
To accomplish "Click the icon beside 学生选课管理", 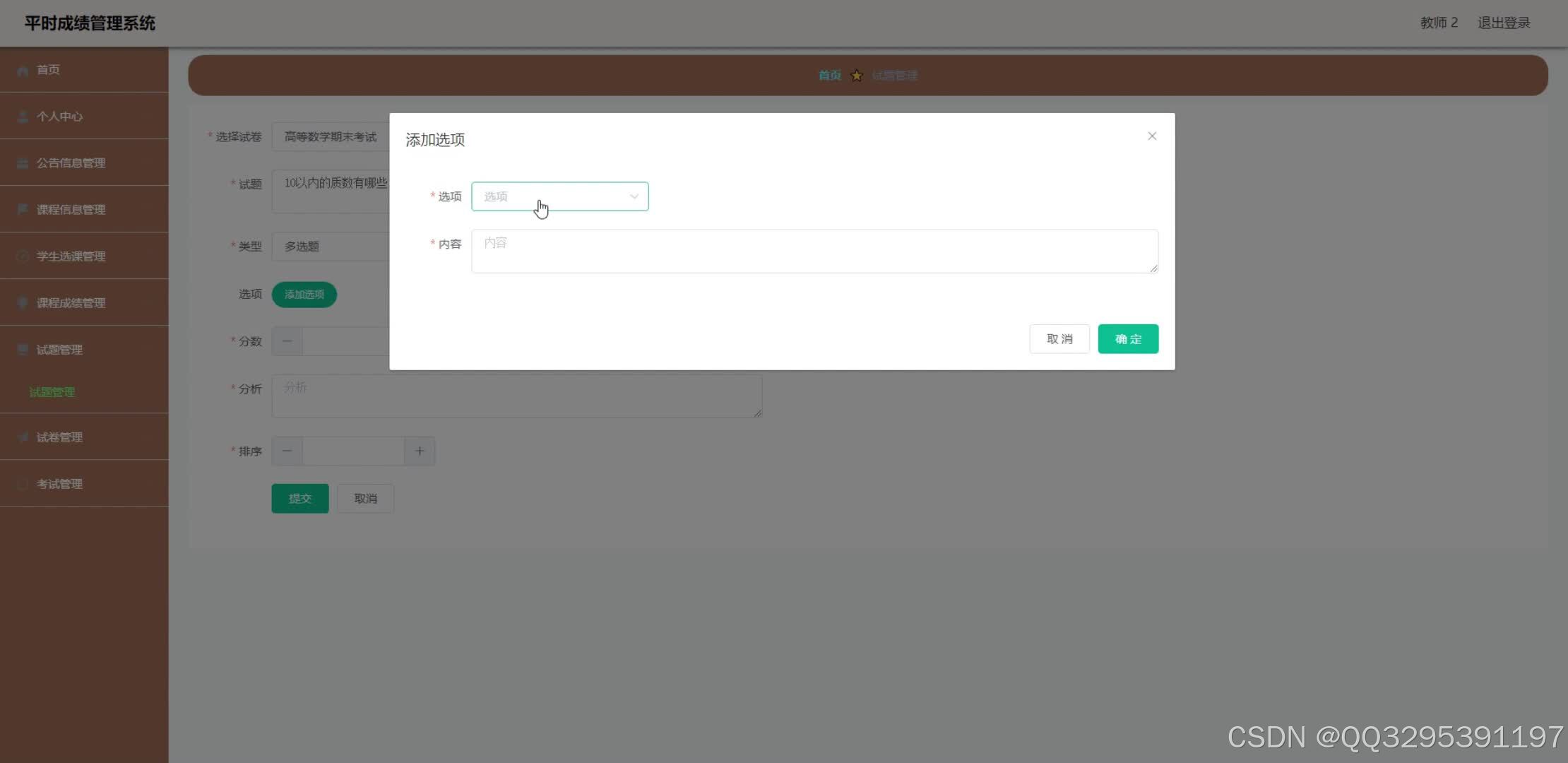I will coord(23,256).
